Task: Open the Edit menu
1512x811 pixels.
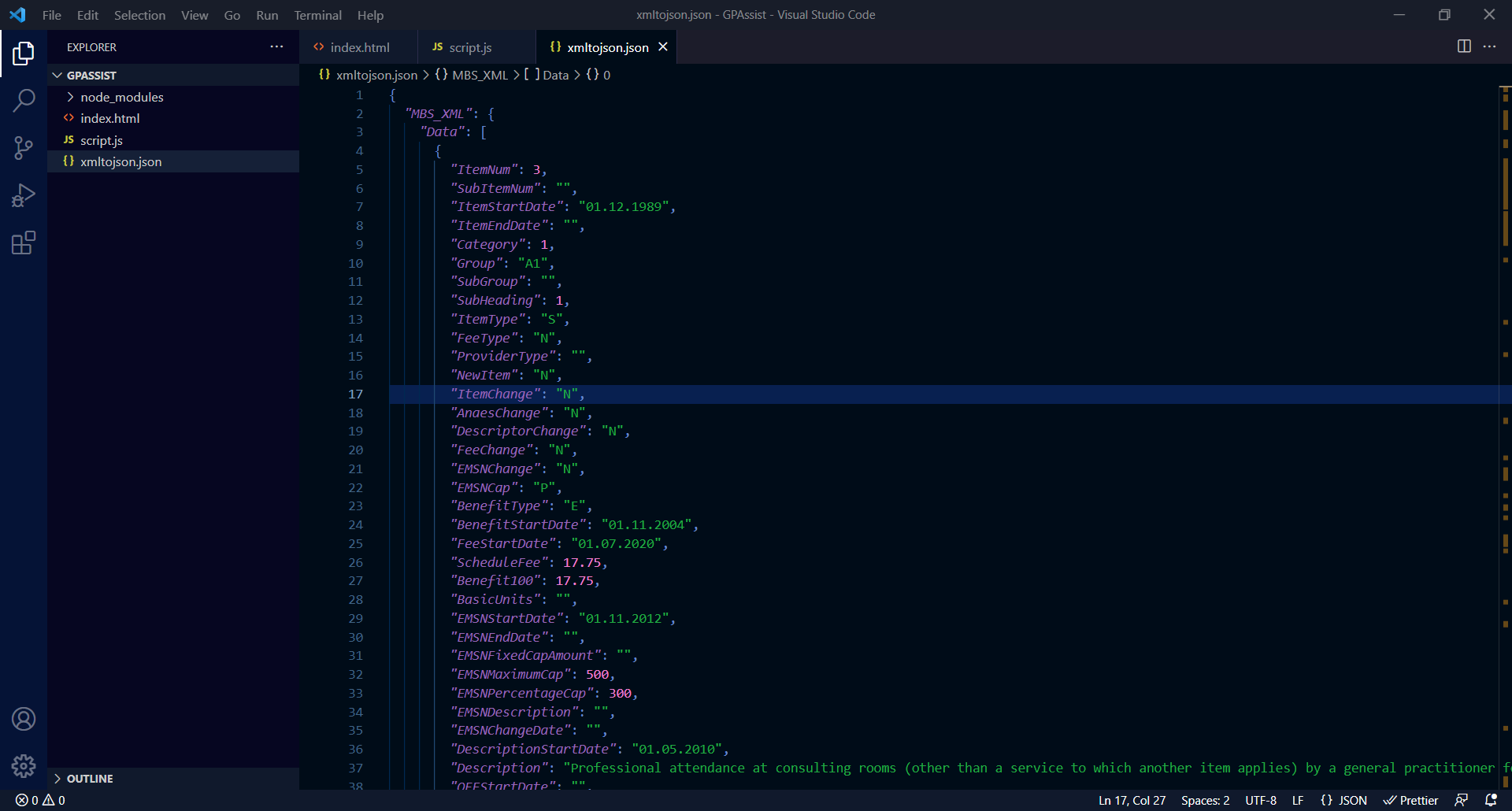Action: 87,15
